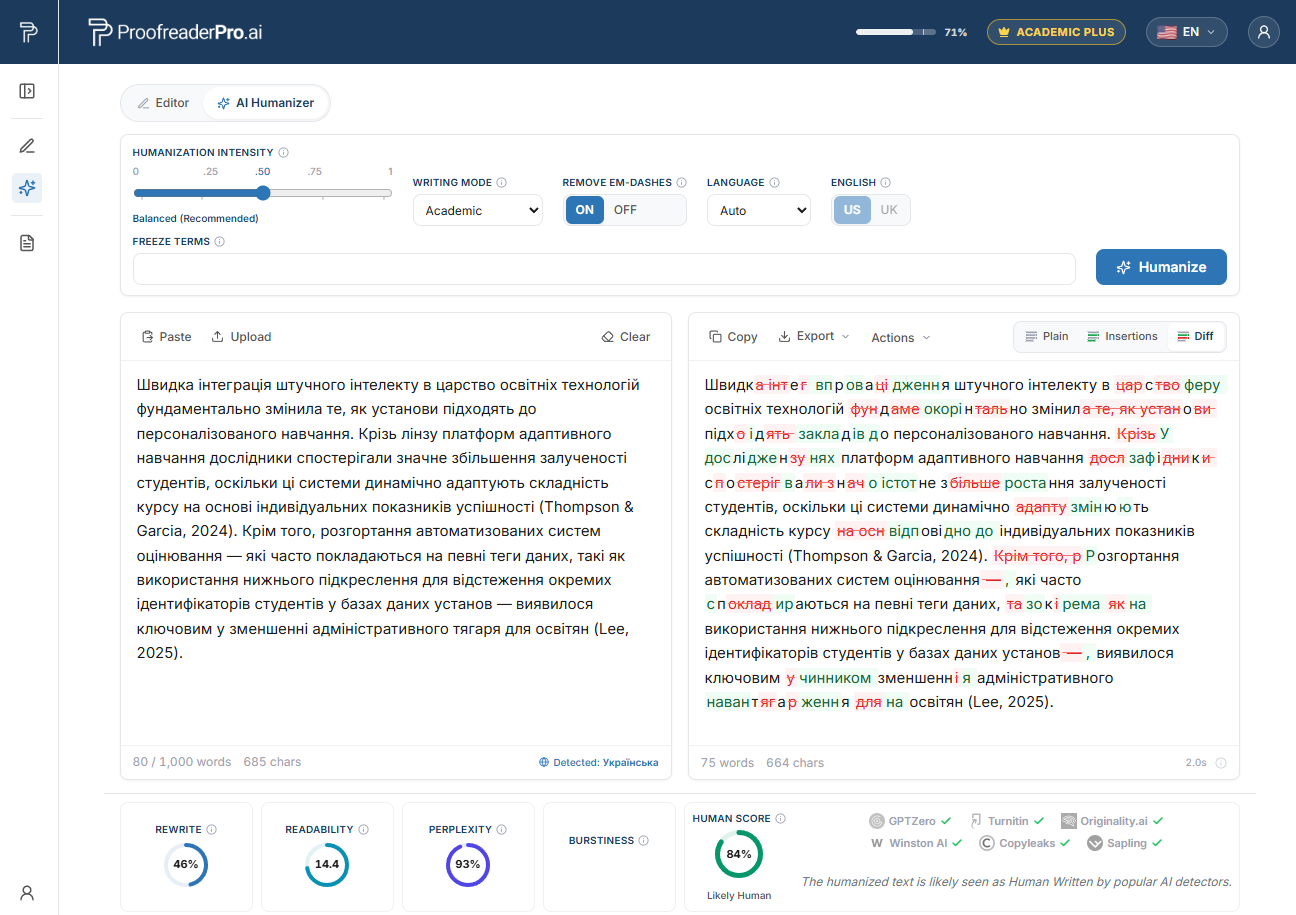Click the Humanize button
This screenshot has width=1296, height=915.
[1161, 267]
